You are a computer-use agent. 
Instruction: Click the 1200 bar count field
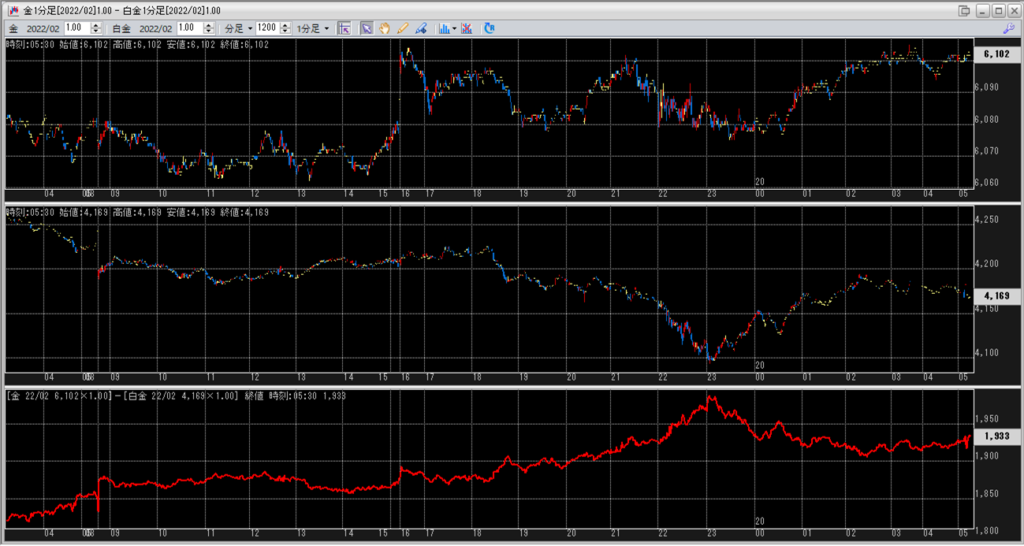click(x=266, y=28)
